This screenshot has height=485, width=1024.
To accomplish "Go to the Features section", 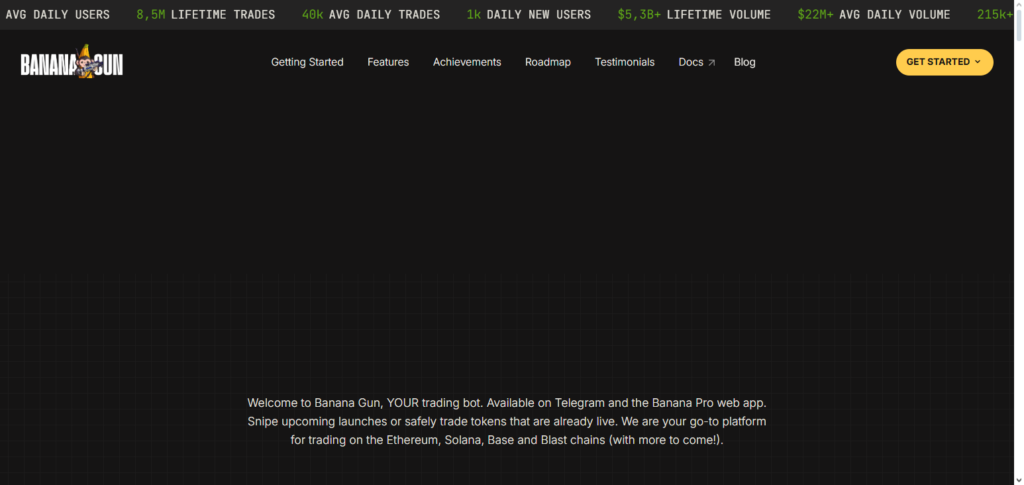I will click(x=388, y=62).
